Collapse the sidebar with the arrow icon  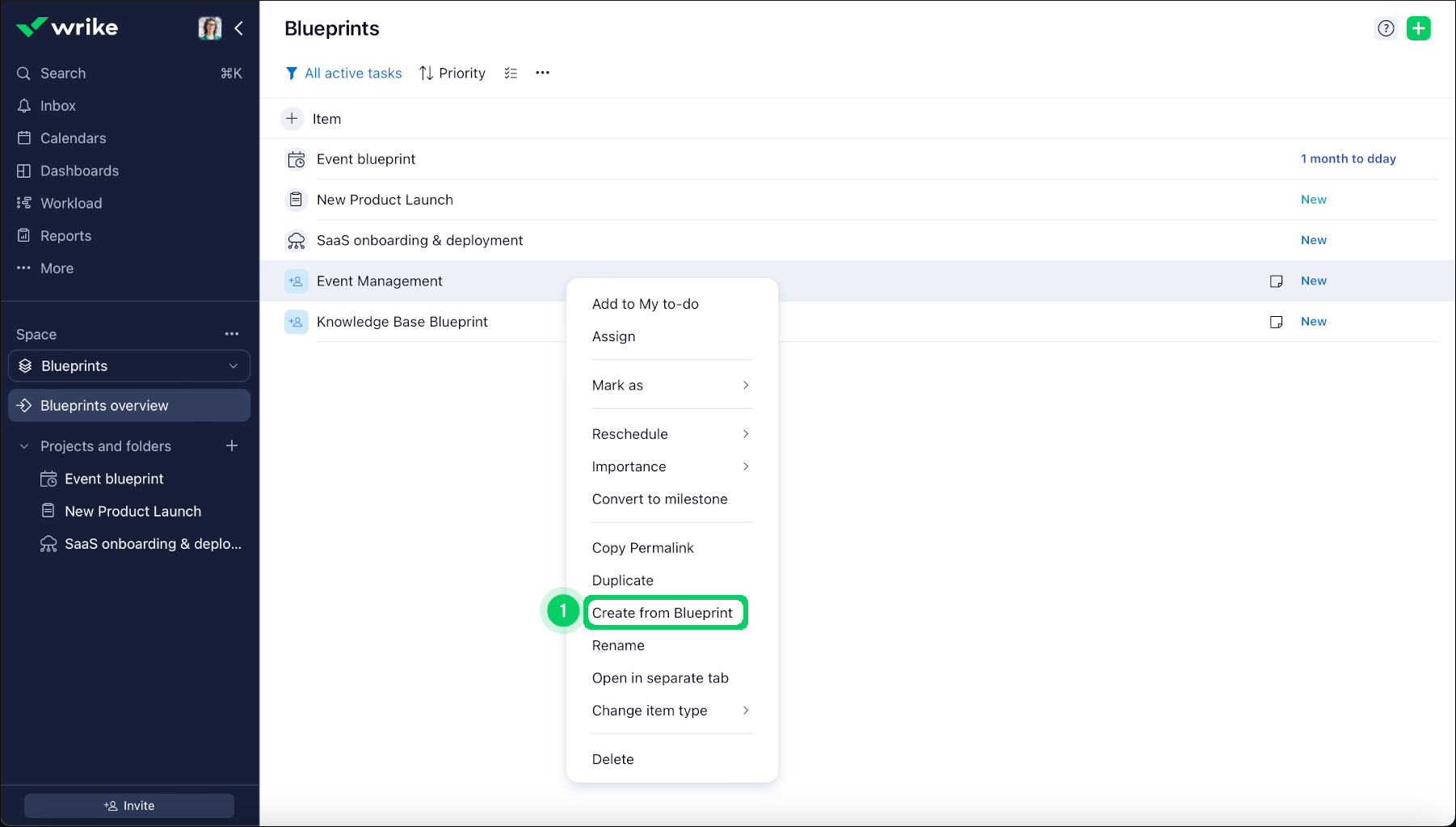239,28
